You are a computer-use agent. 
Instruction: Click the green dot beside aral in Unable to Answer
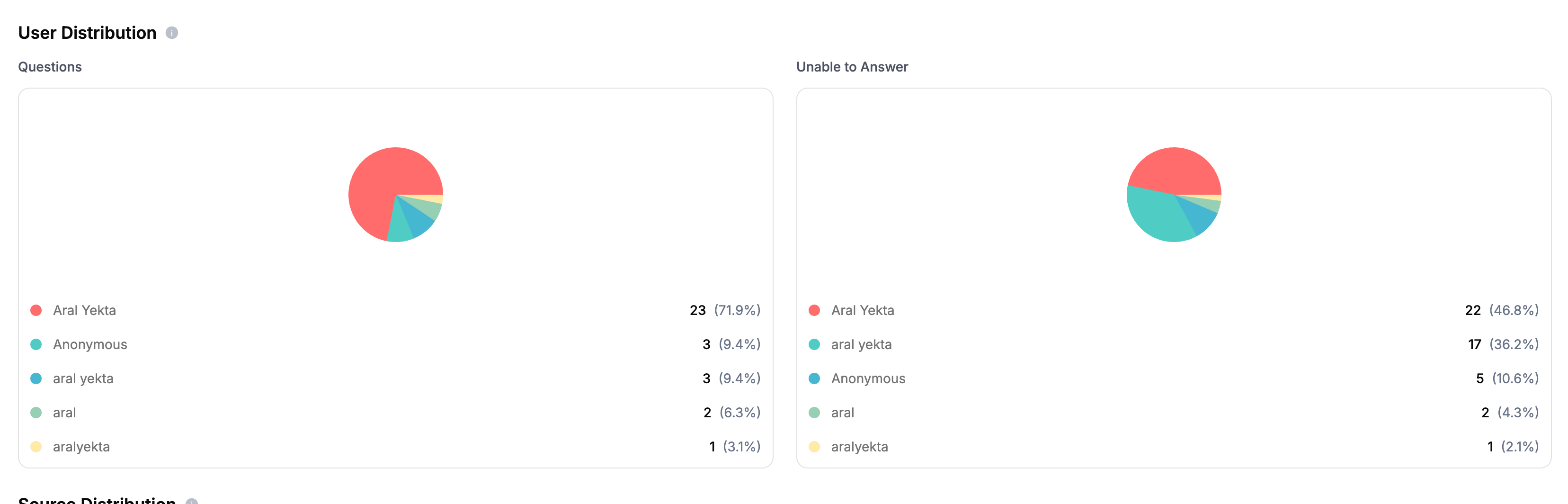pos(814,412)
